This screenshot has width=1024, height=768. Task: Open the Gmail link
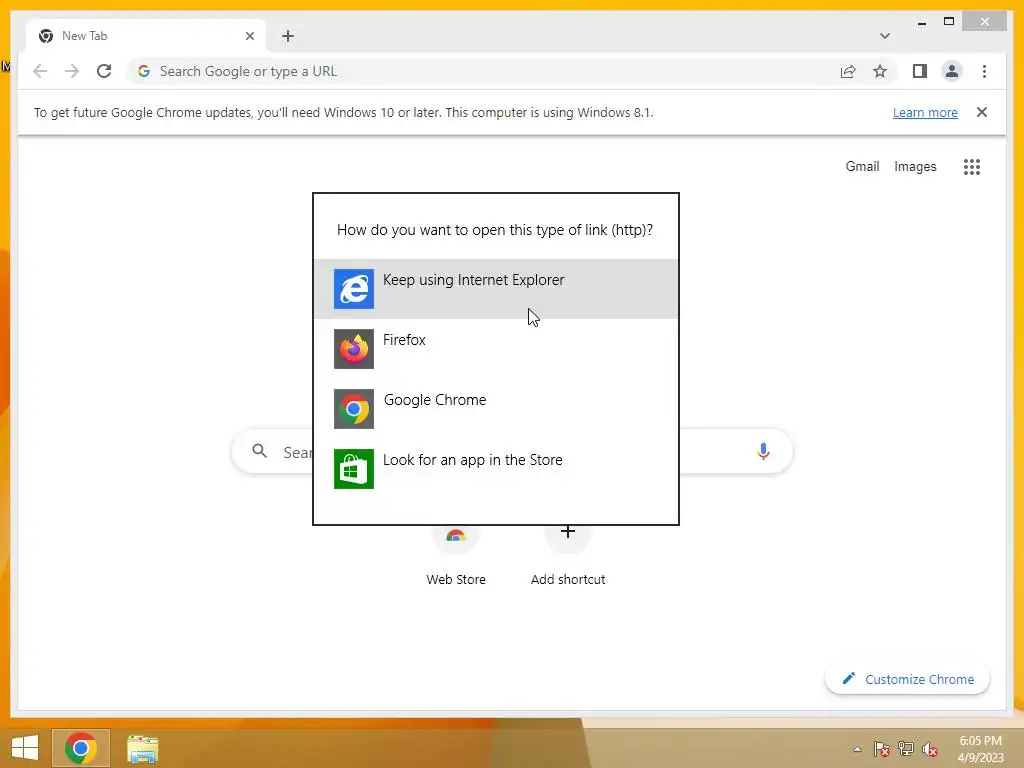pyautogui.click(x=862, y=167)
